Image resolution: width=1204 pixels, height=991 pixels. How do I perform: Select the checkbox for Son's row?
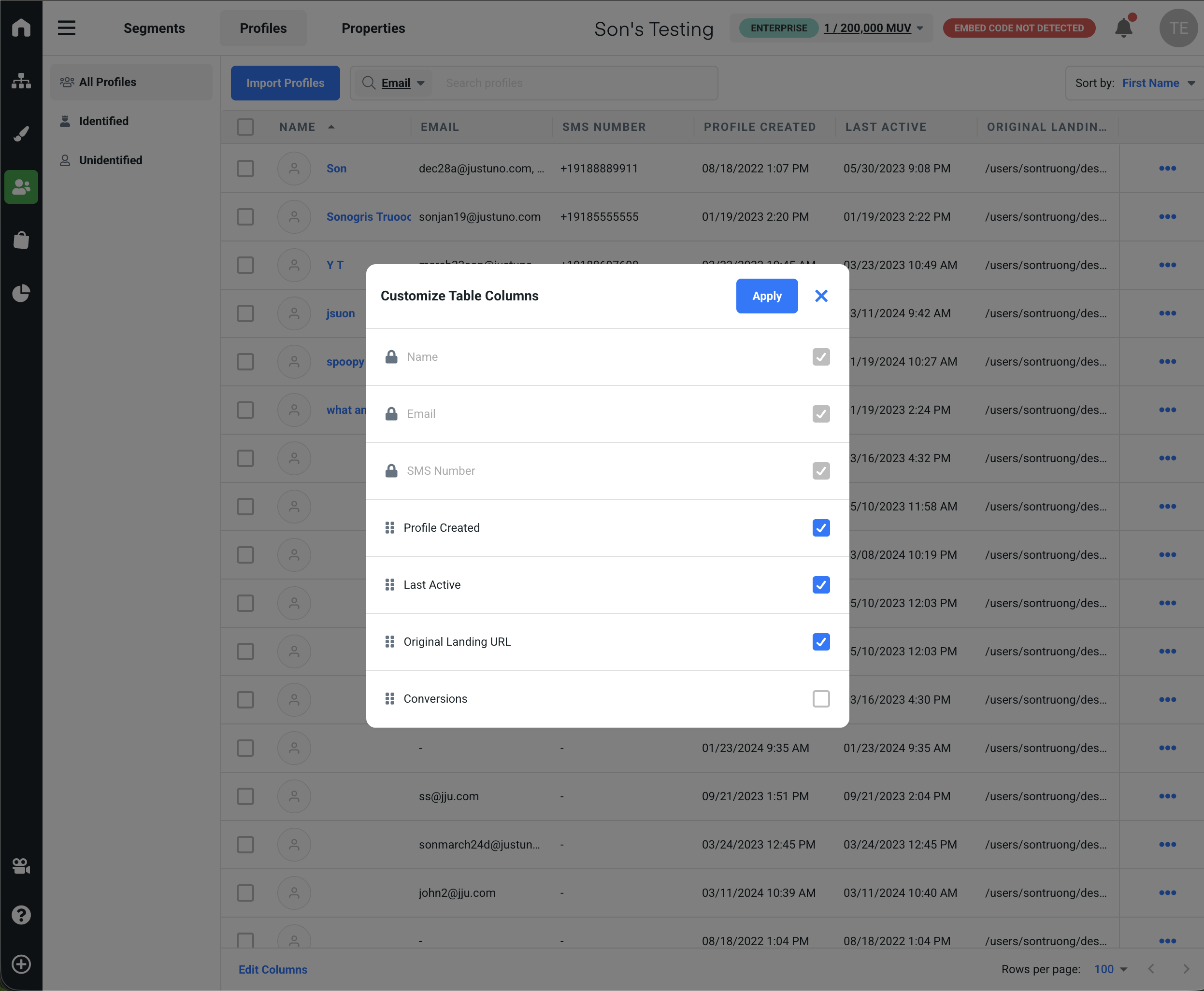[245, 169]
